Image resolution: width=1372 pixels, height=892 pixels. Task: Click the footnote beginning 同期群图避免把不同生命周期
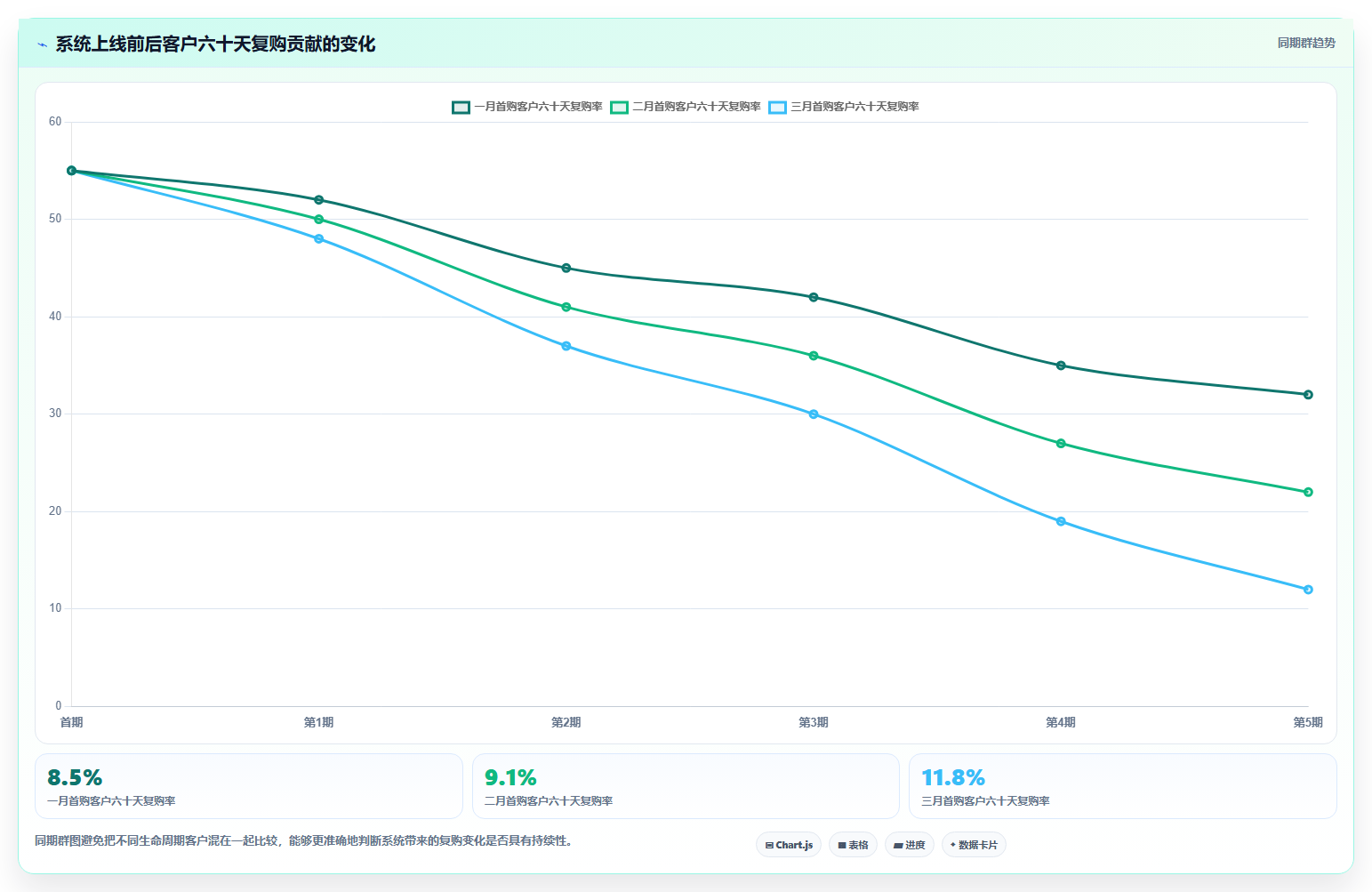(x=304, y=840)
